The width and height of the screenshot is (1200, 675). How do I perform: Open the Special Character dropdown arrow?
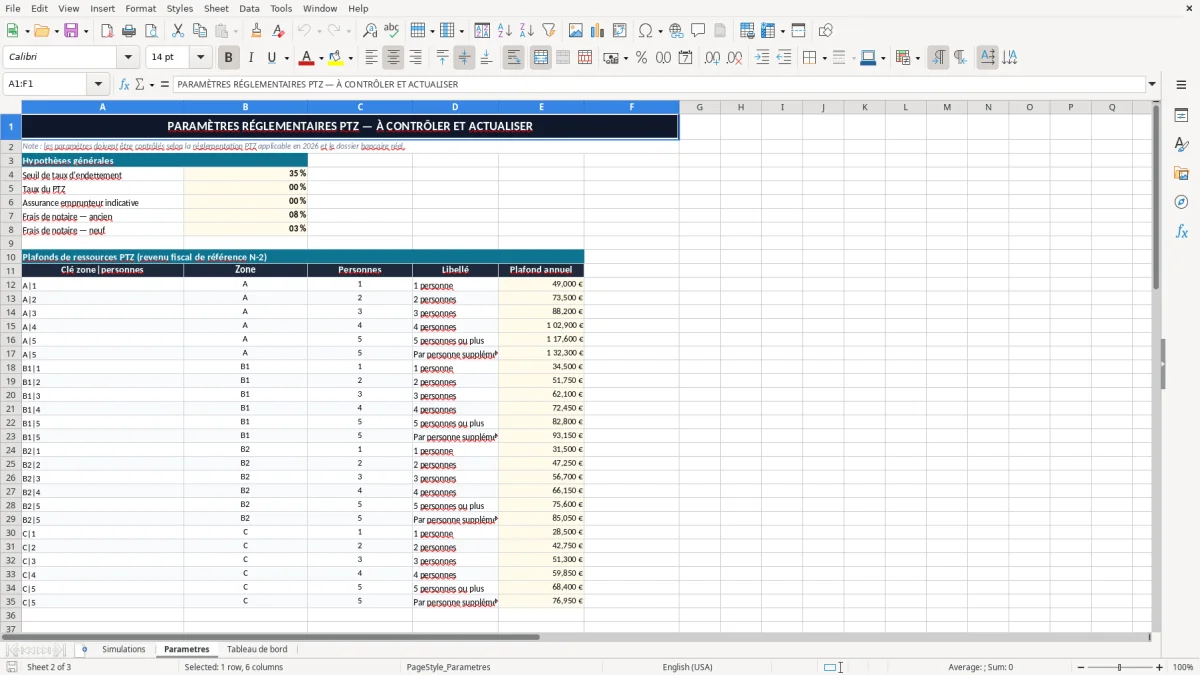click(660, 31)
